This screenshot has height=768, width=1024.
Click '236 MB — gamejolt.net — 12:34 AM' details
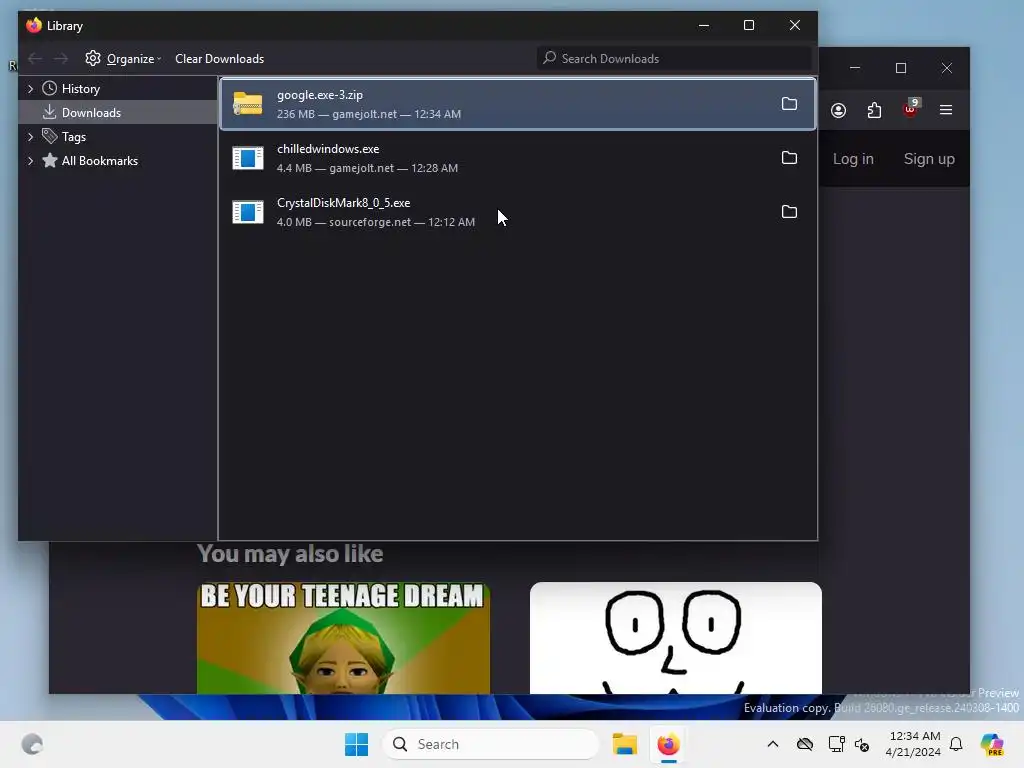pos(369,114)
